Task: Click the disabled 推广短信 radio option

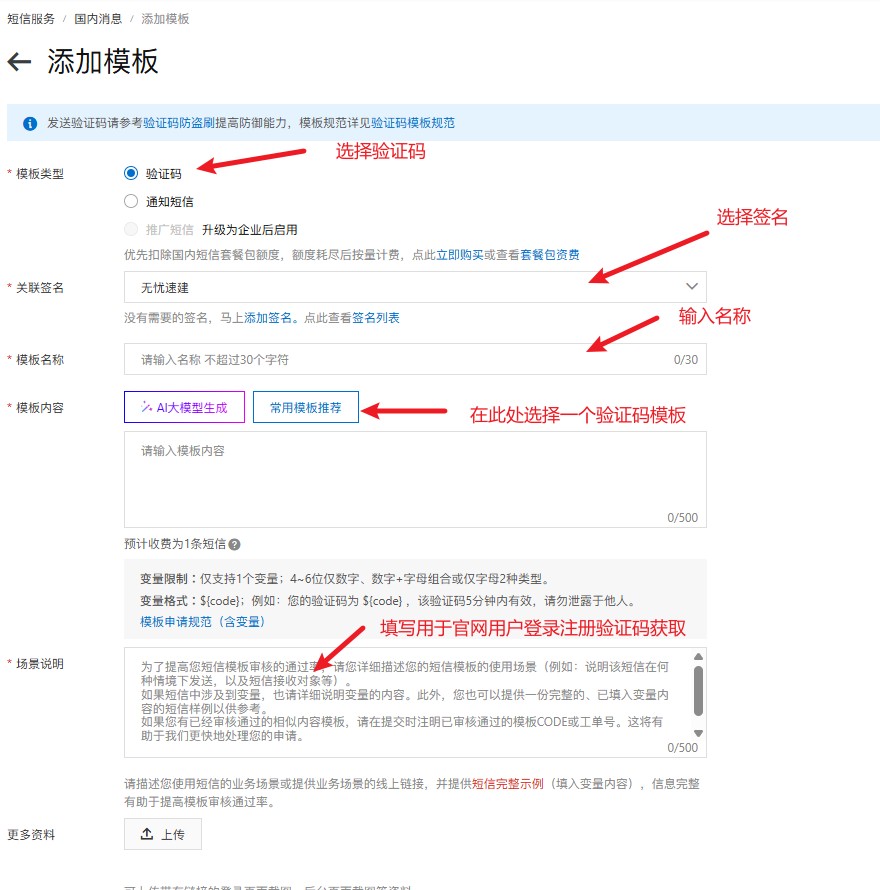Action: point(131,229)
